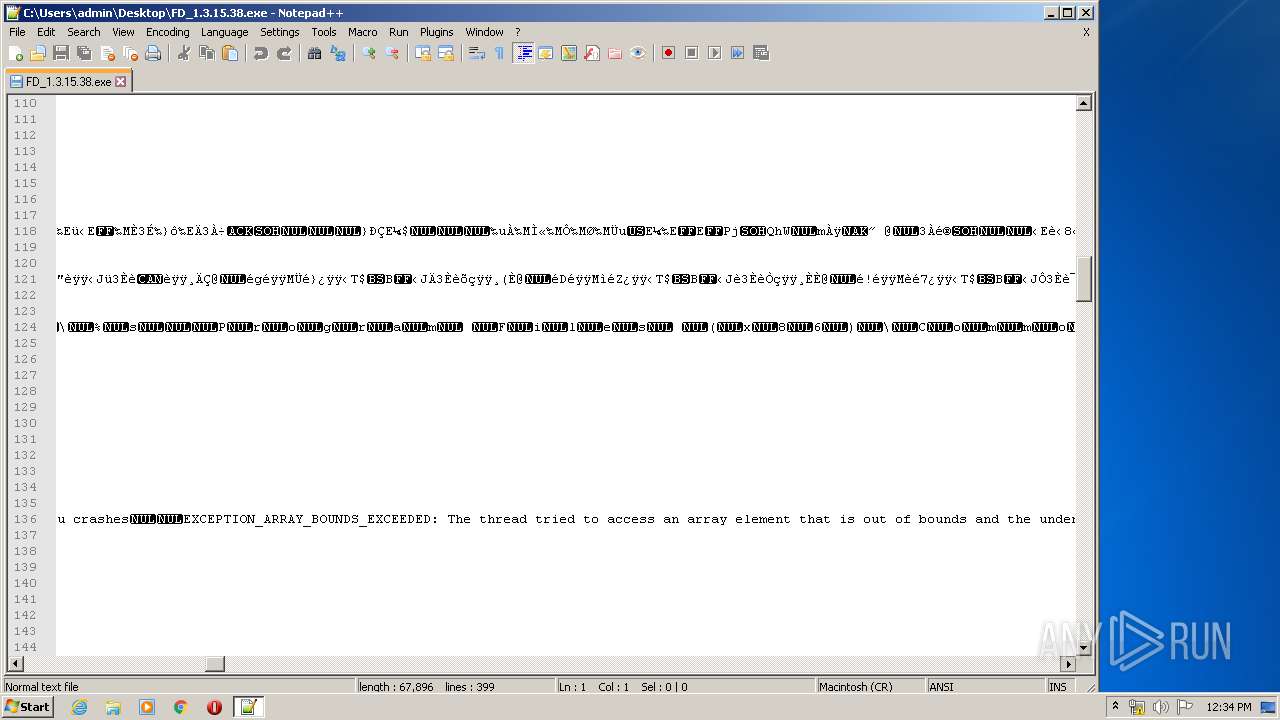Click the Save All toolbar icon
Viewport: 1280px width, 720px height.
click(84, 53)
